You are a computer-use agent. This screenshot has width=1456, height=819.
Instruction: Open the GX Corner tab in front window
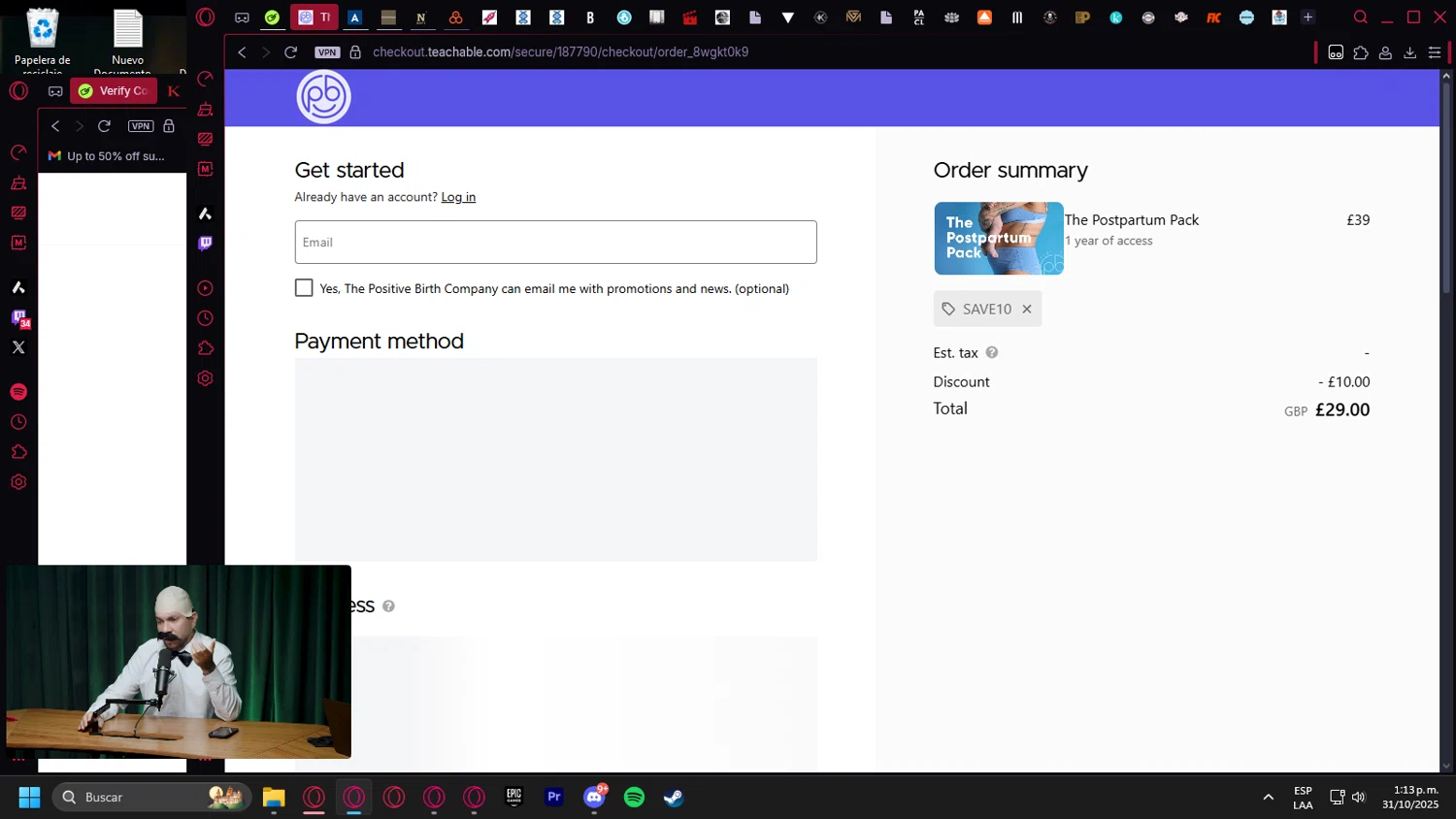[x=242, y=17]
